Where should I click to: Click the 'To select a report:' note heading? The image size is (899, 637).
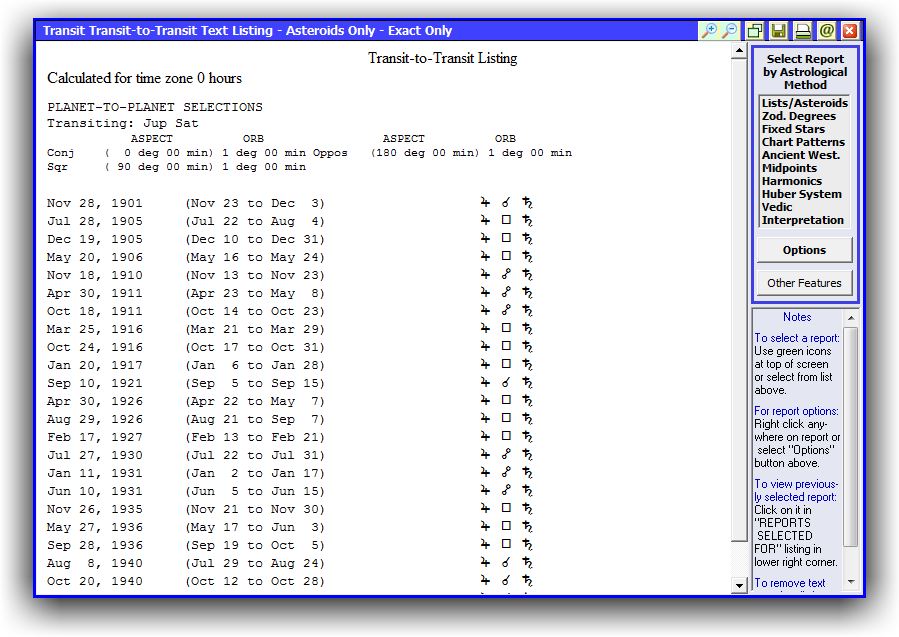click(797, 338)
